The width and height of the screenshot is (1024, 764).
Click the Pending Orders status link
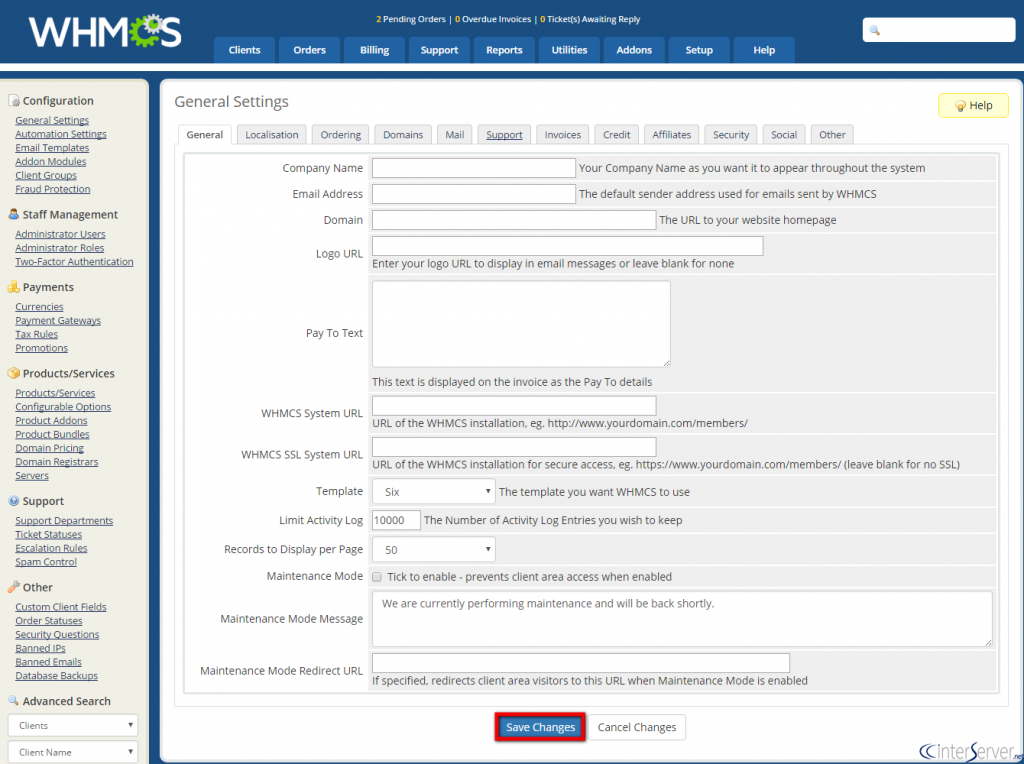pyautogui.click(x=411, y=19)
